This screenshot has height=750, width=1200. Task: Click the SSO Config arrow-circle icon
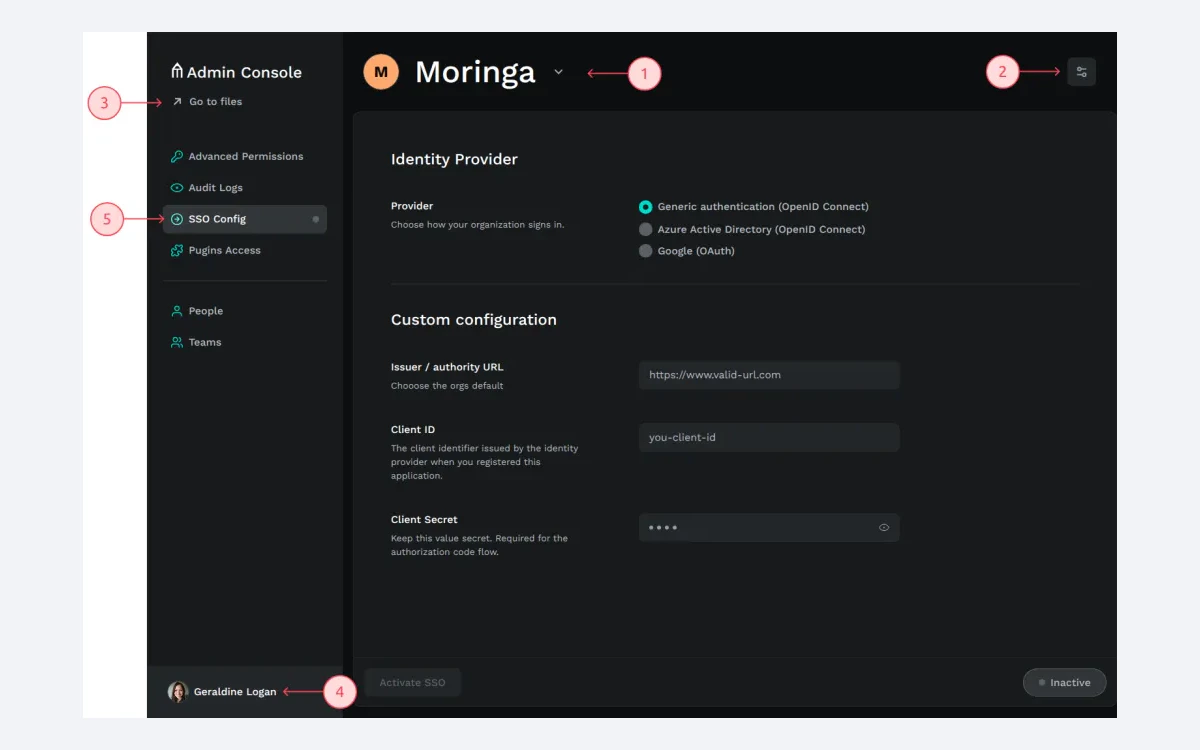pyautogui.click(x=177, y=219)
